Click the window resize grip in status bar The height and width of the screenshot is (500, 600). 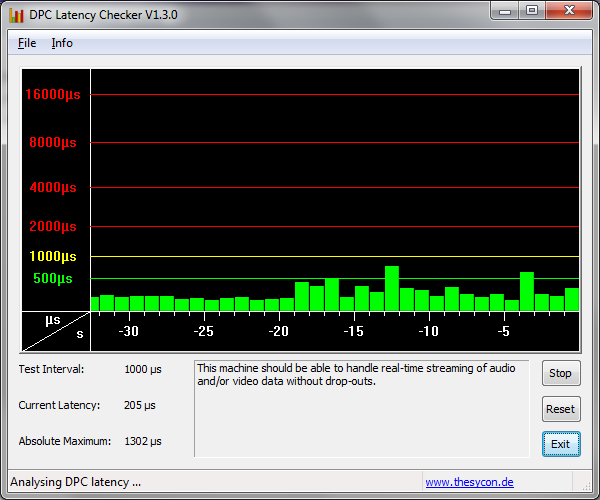click(x=586, y=485)
